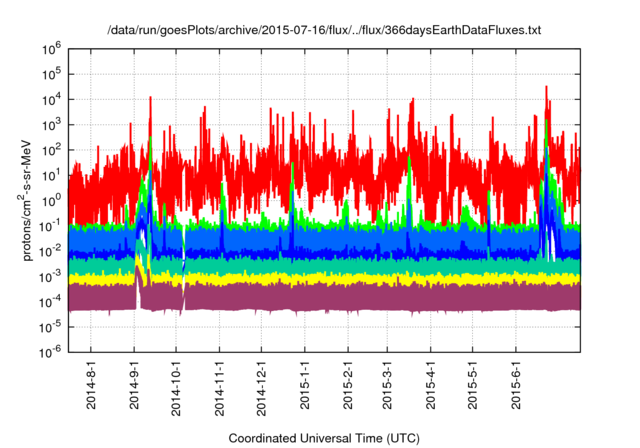This screenshot has width=640, height=448.
Task: Click the 2014-12-1 date tick label
Action: click(x=262, y=388)
